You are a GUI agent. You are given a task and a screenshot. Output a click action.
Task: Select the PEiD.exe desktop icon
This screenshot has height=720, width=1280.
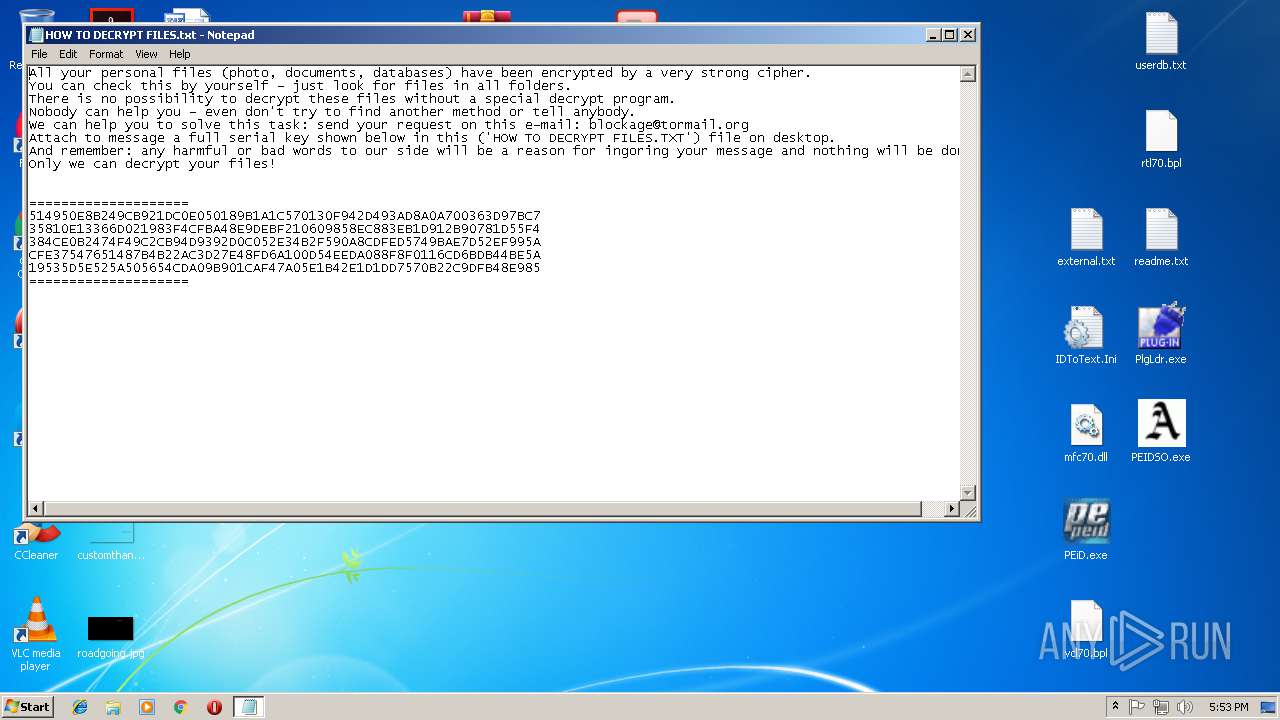coord(1086,530)
